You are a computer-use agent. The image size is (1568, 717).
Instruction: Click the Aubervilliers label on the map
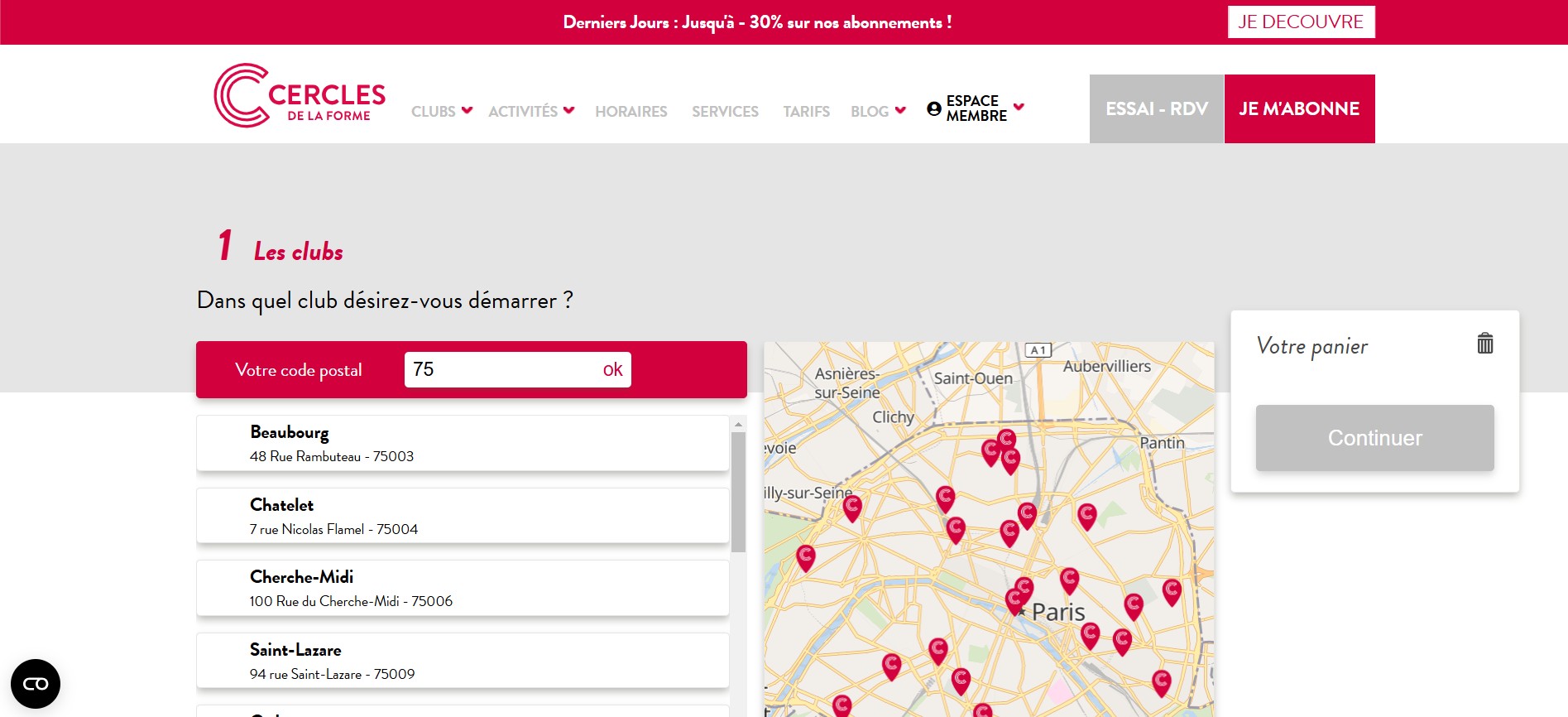pos(1107,366)
